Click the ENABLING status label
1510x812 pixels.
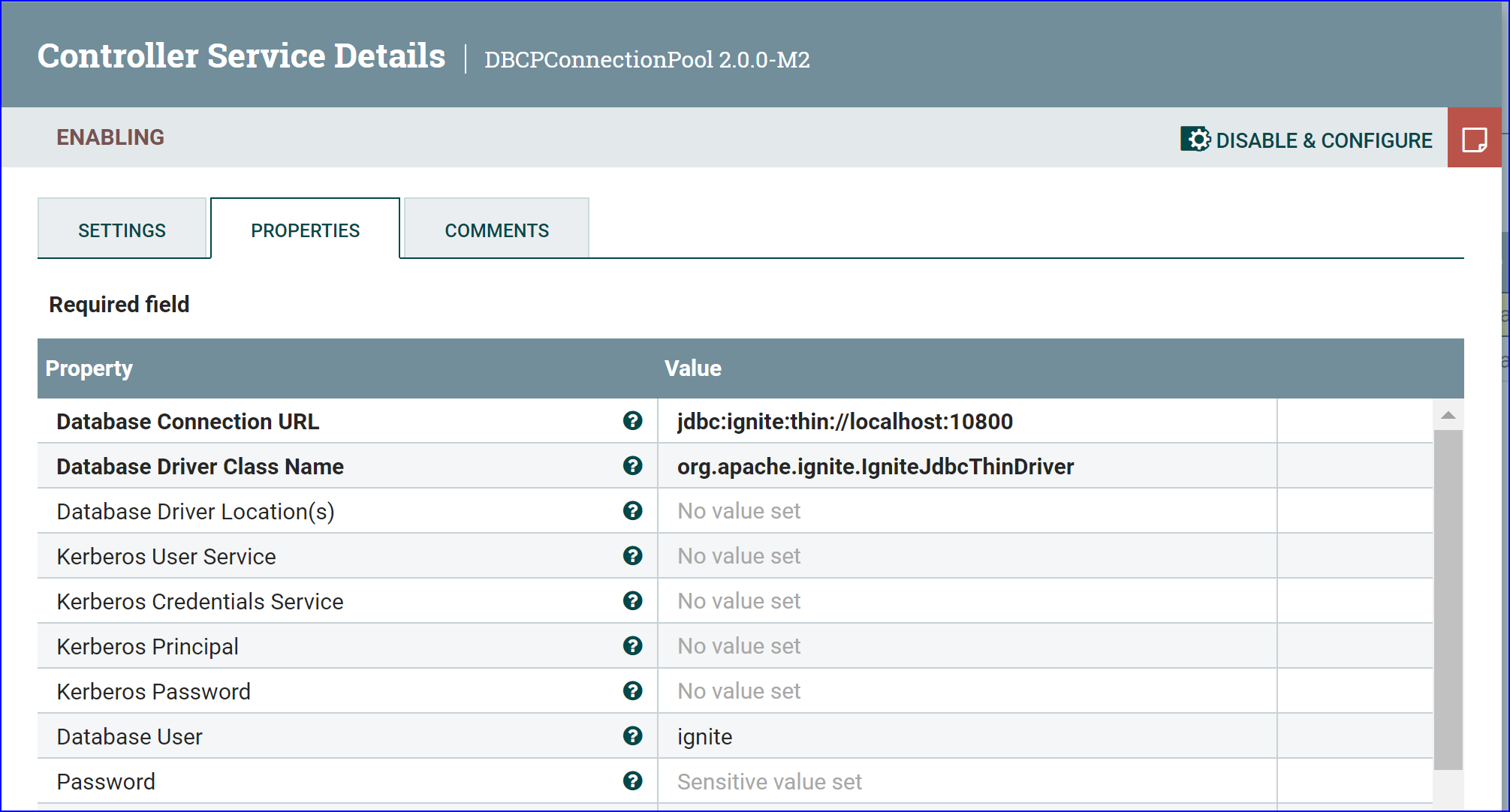(110, 137)
